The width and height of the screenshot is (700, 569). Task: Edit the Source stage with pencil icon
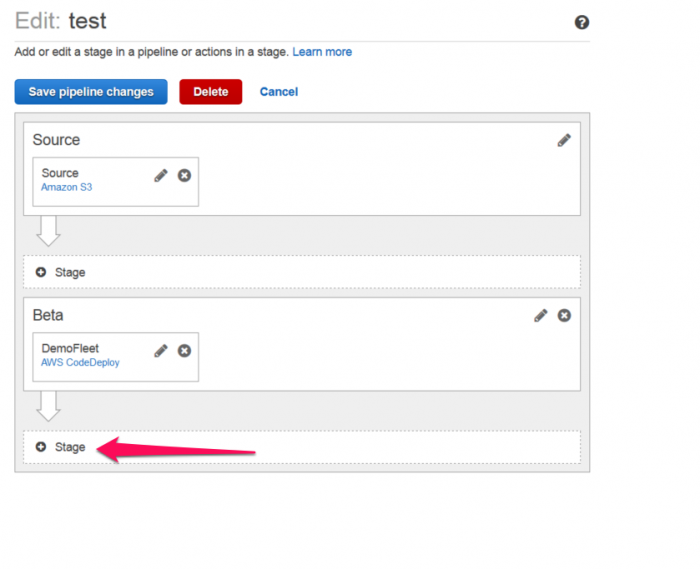point(564,140)
